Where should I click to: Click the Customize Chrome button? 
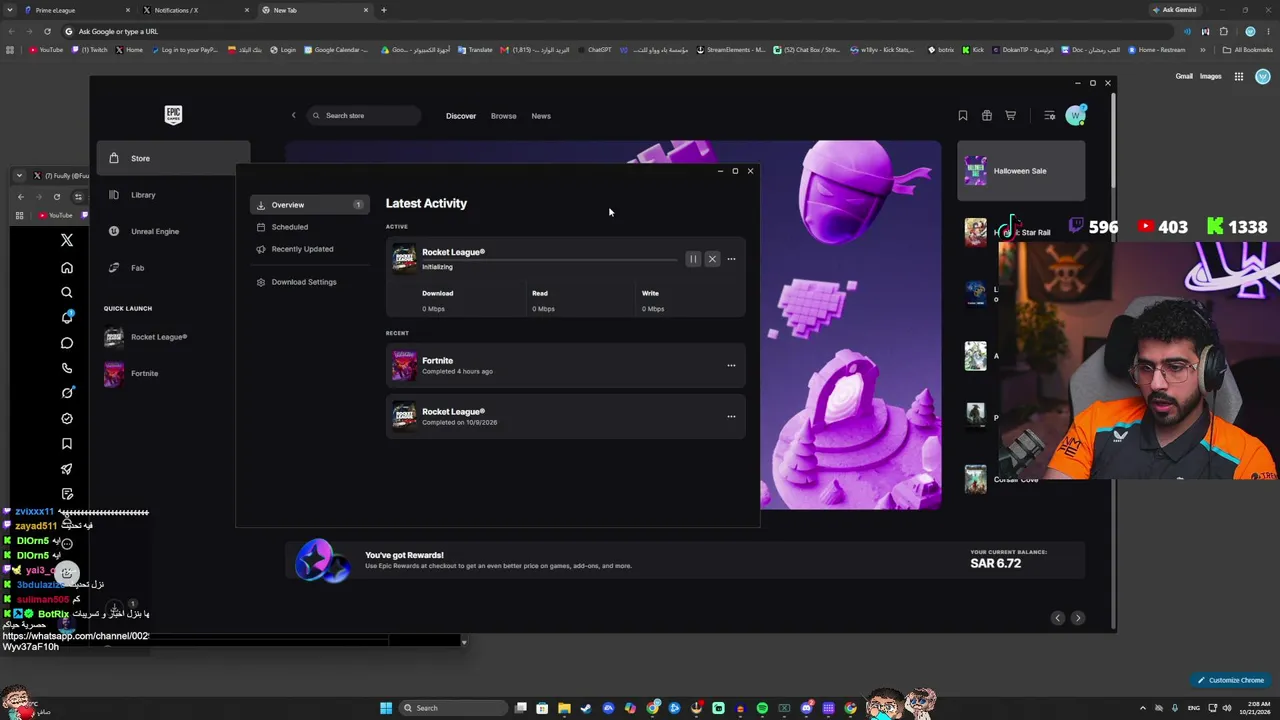point(1231,680)
